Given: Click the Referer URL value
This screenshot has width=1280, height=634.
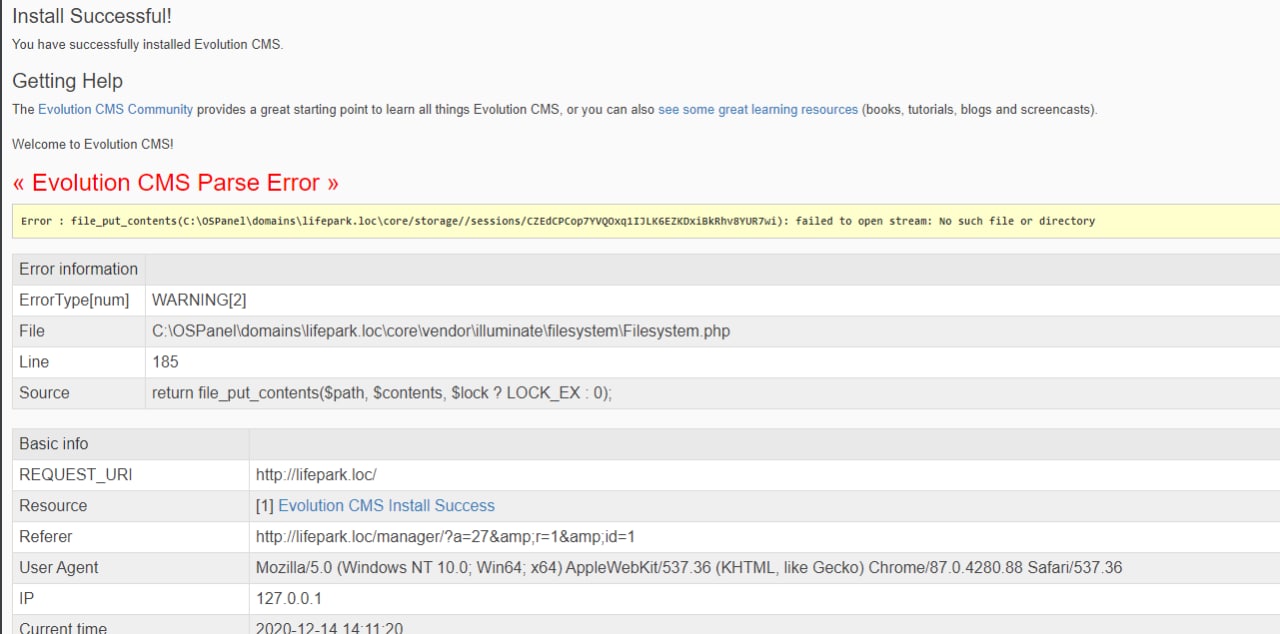Looking at the screenshot, I should [x=445, y=537].
